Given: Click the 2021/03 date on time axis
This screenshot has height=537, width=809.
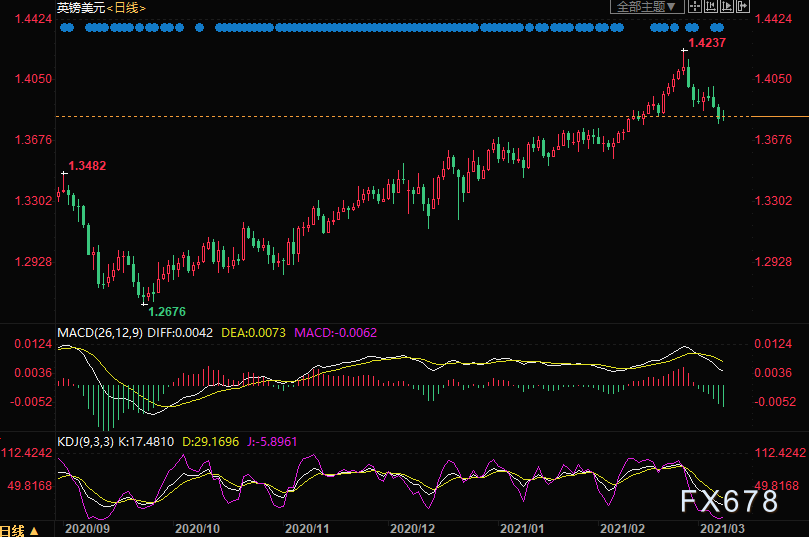Looking at the screenshot, I should 722,529.
